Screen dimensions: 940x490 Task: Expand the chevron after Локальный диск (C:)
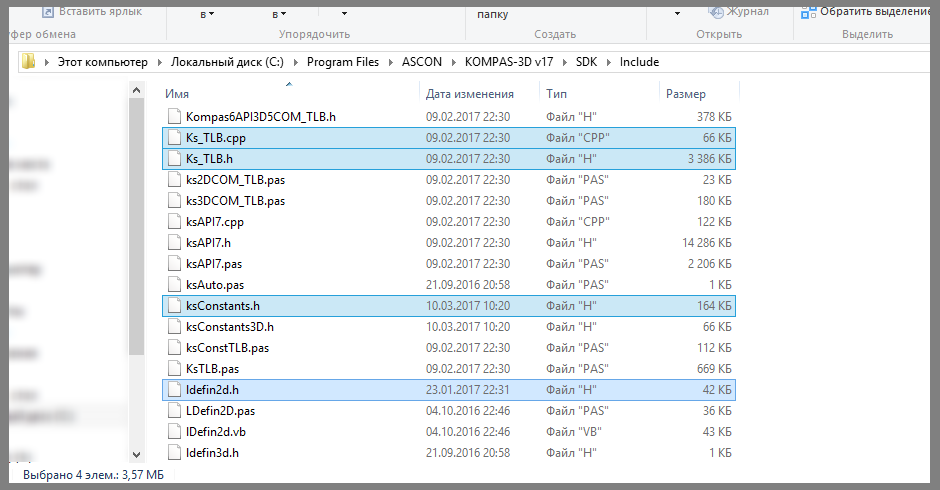(x=295, y=62)
